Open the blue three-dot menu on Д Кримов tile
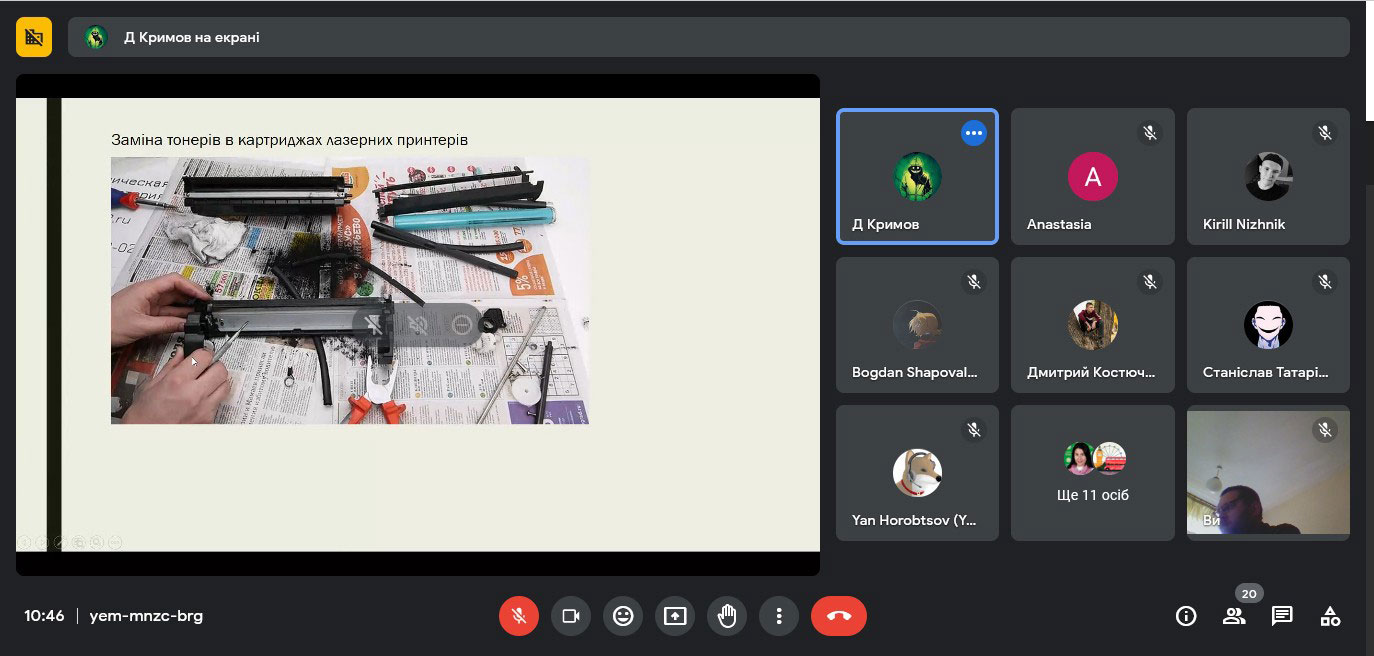 point(974,133)
